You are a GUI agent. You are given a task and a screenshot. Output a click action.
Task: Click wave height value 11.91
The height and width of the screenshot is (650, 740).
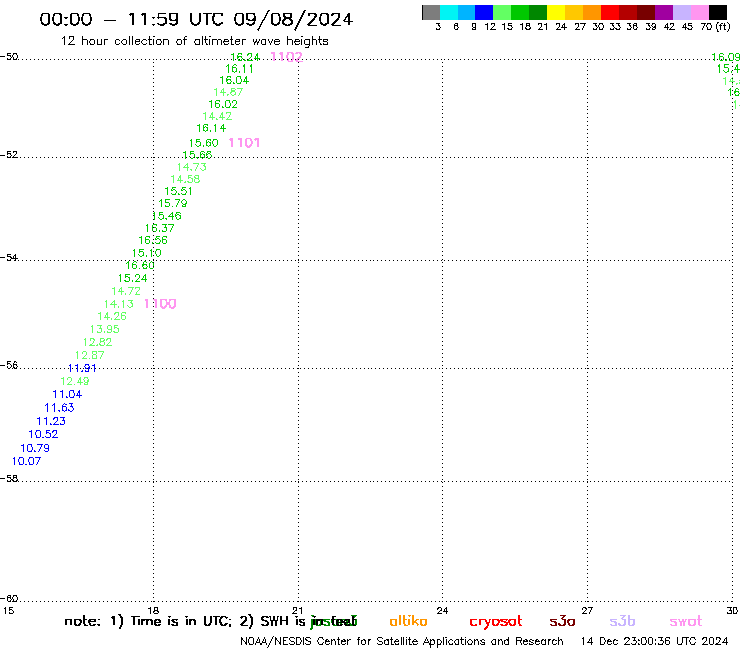[x=82, y=368]
